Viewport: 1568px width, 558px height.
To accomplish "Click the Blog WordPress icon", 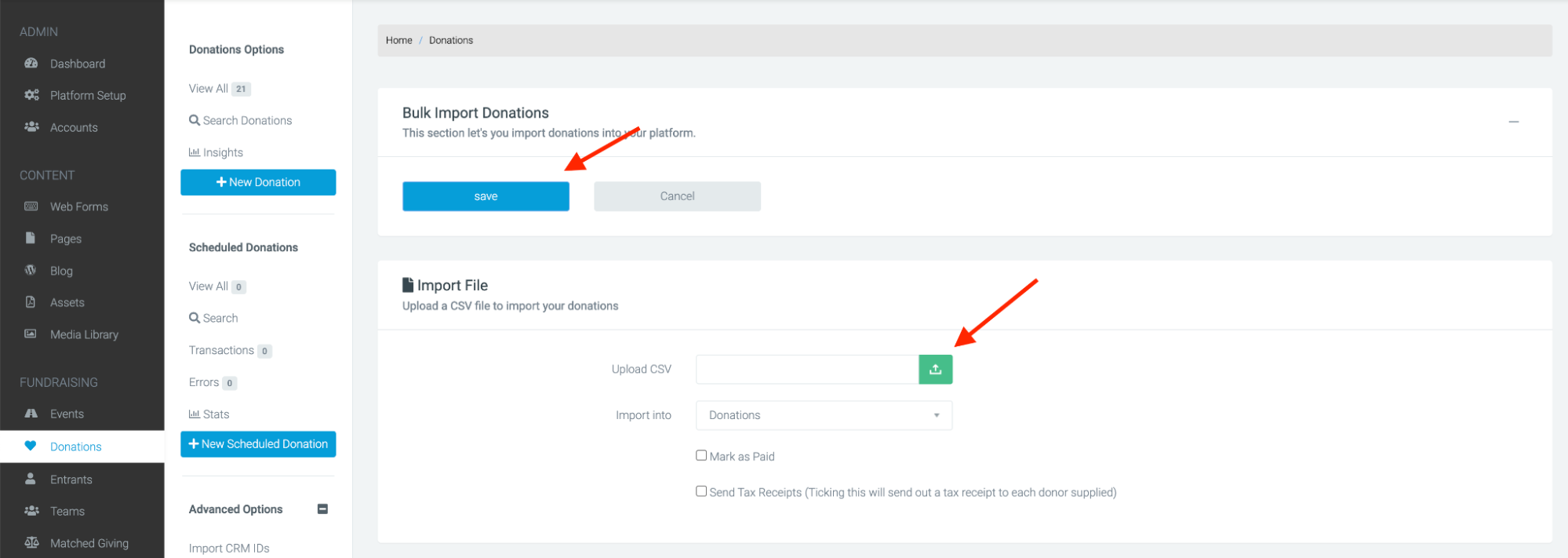I will point(31,270).
